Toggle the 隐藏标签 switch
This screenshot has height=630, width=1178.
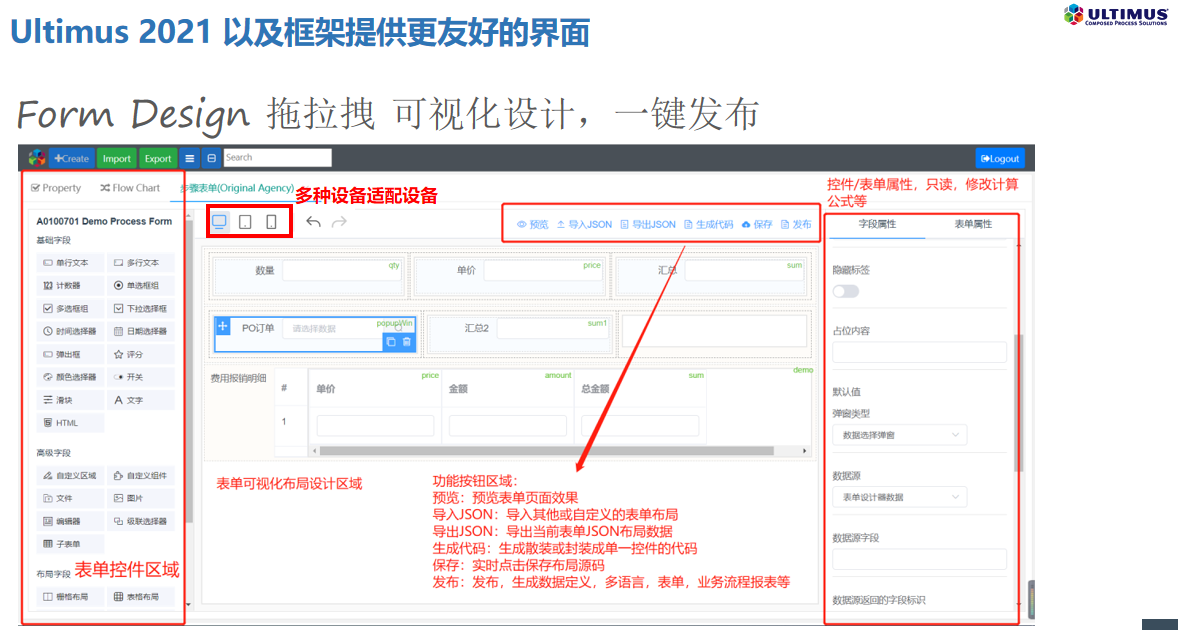tap(846, 291)
